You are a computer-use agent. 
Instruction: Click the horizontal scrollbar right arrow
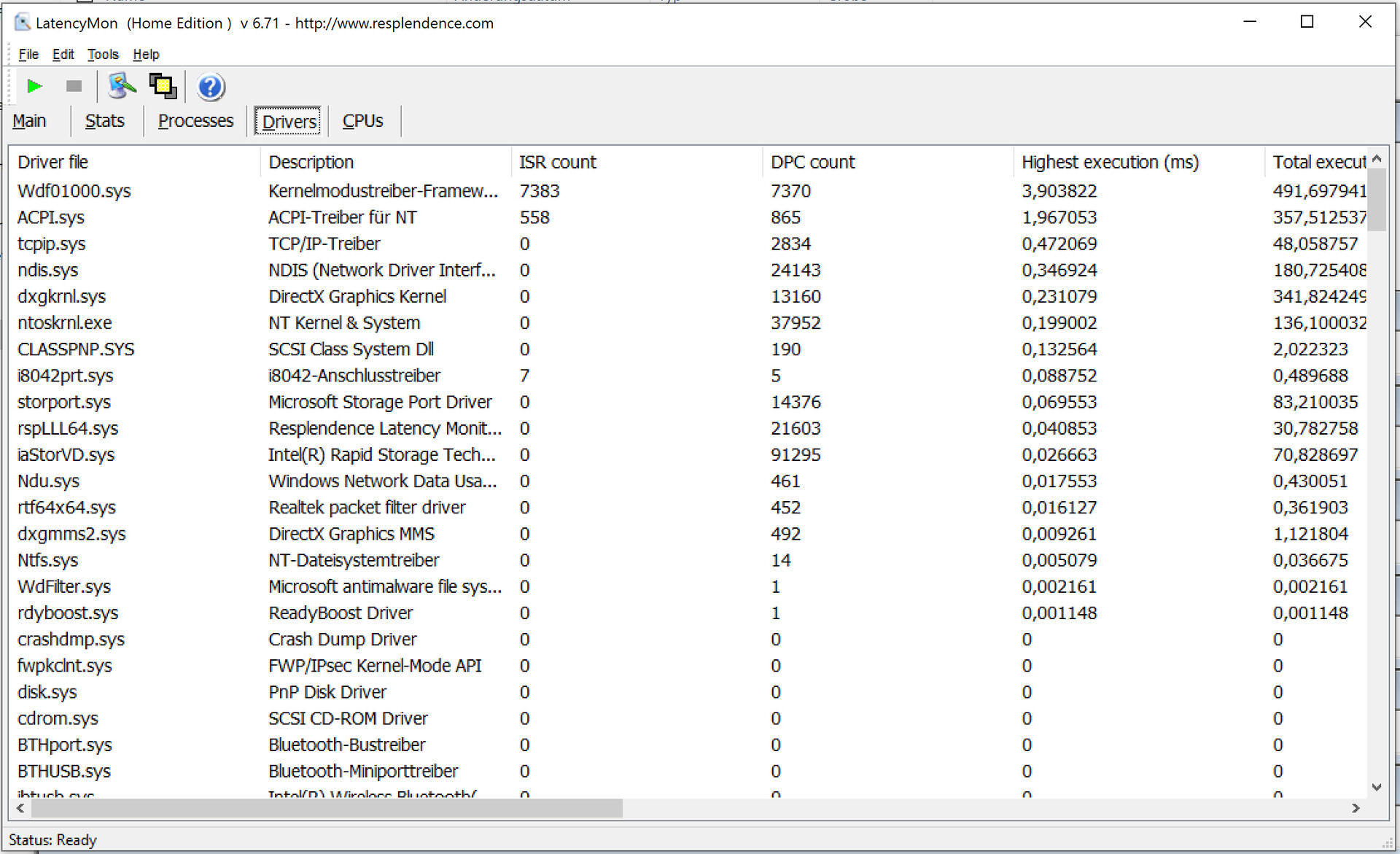click(x=1356, y=808)
